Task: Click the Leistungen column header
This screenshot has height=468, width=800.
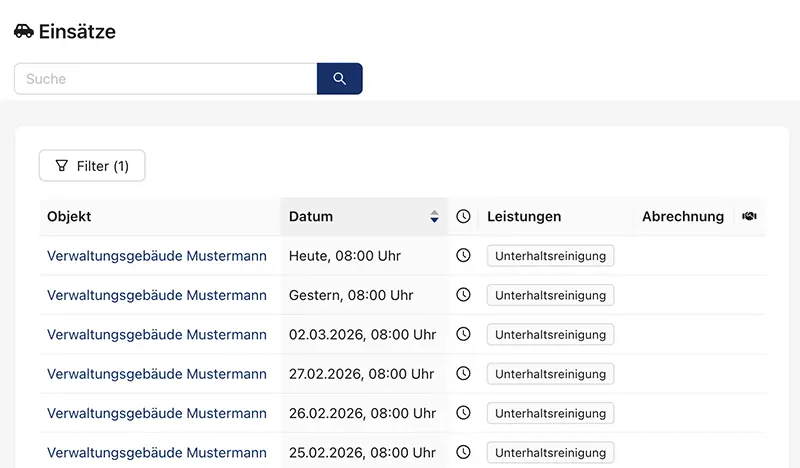Action: pos(524,216)
